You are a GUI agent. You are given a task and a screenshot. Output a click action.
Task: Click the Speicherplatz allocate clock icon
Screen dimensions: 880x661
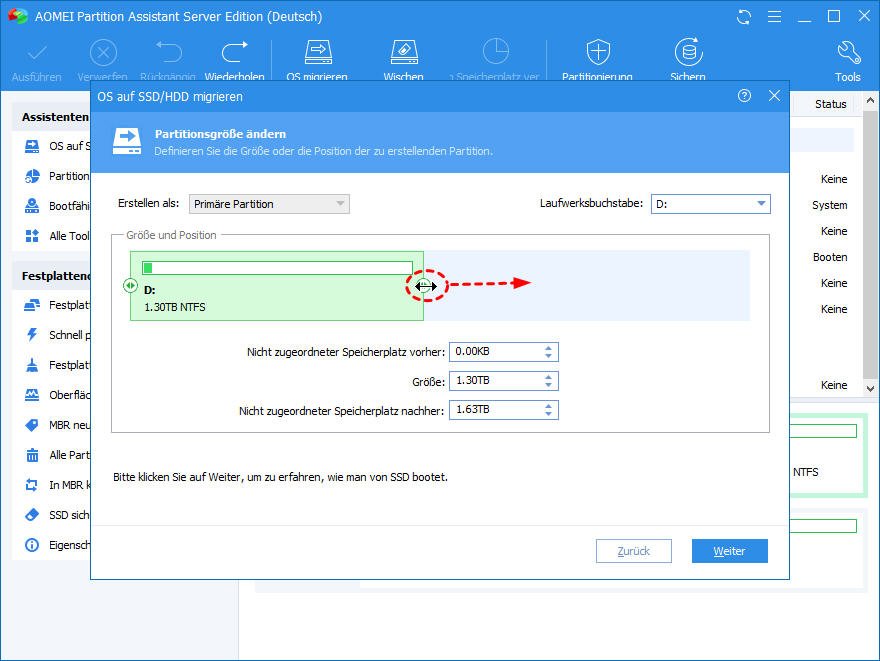click(496, 52)
